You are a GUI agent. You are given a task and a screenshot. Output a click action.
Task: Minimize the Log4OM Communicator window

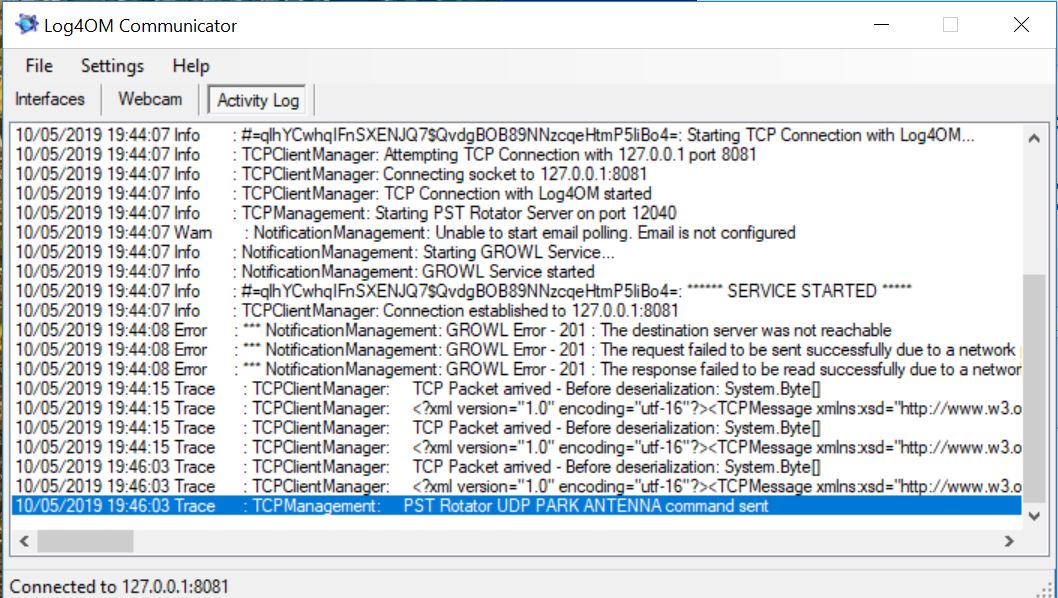click(881, 25)
